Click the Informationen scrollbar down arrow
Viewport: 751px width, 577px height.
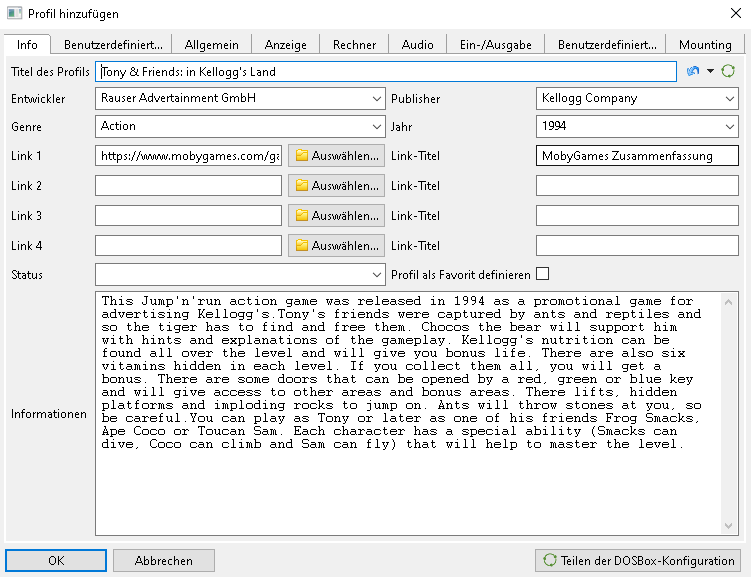[x=729, y=526]
